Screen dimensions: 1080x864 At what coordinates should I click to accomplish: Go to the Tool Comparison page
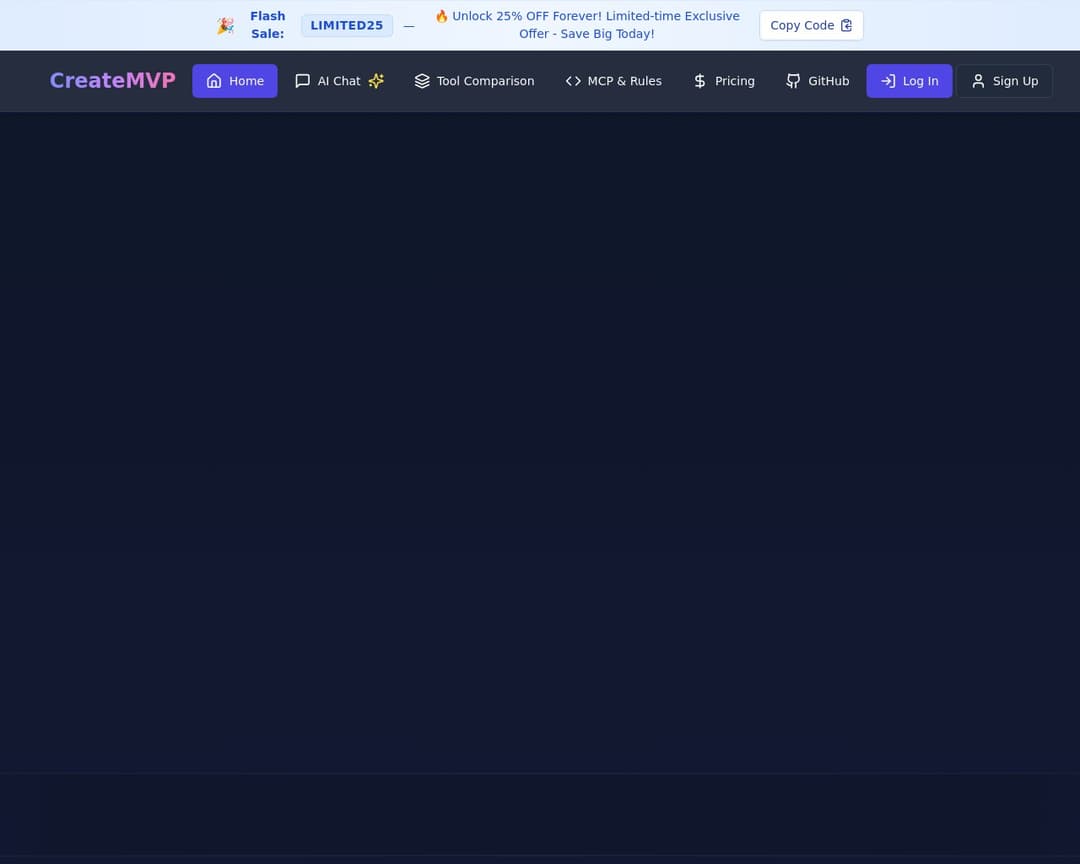[x=485, y=81]
